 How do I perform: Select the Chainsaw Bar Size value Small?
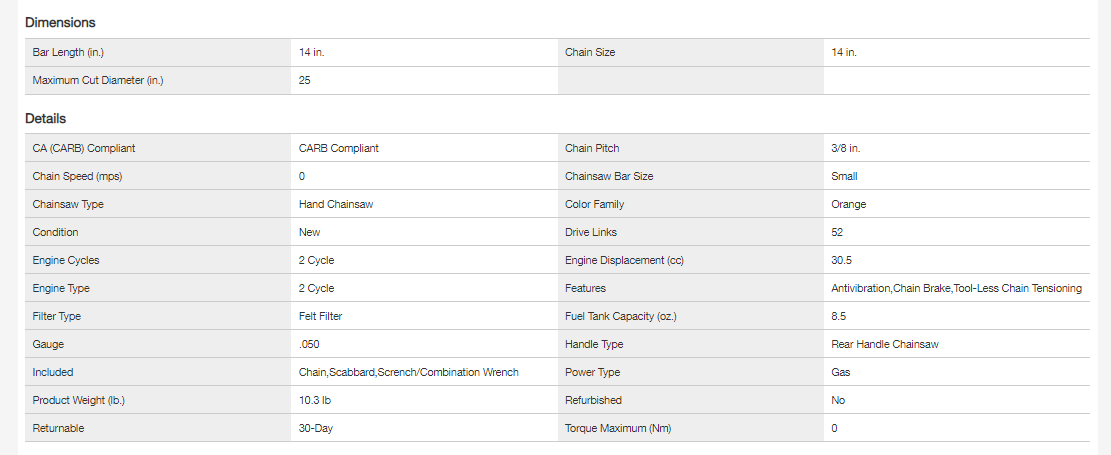coord(845,176)
